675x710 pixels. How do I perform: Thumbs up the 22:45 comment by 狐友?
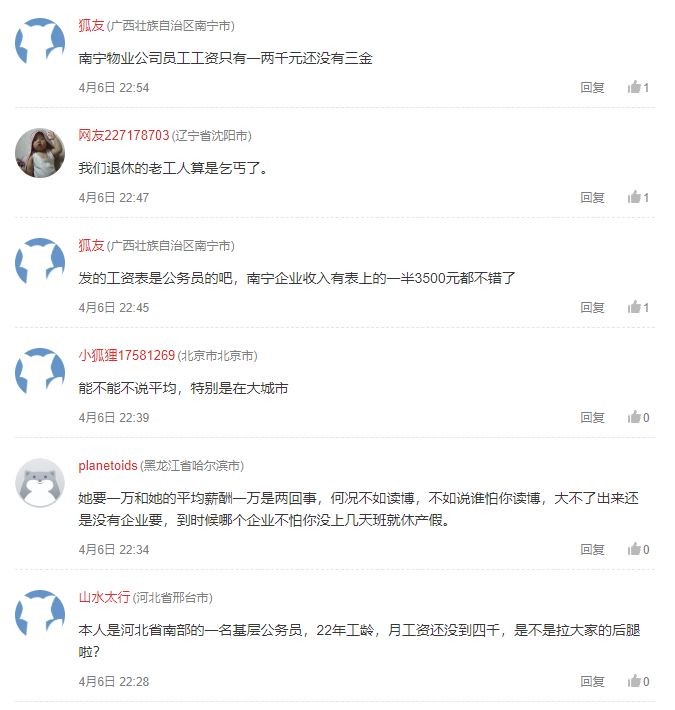pos(634,308)
